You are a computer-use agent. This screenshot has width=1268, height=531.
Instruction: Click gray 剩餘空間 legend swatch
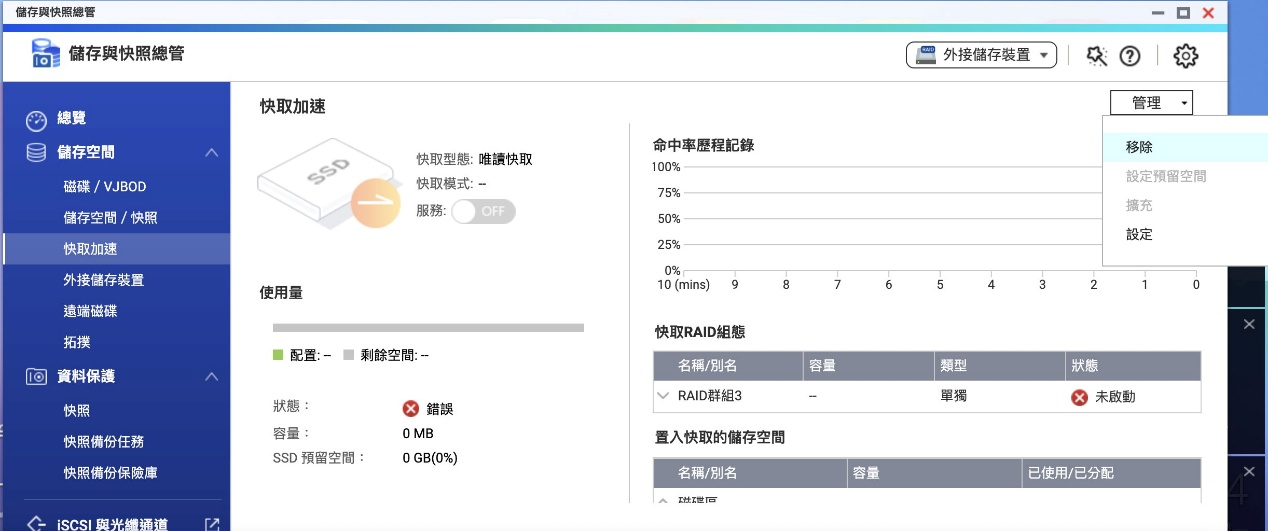(x=348, y=355)
